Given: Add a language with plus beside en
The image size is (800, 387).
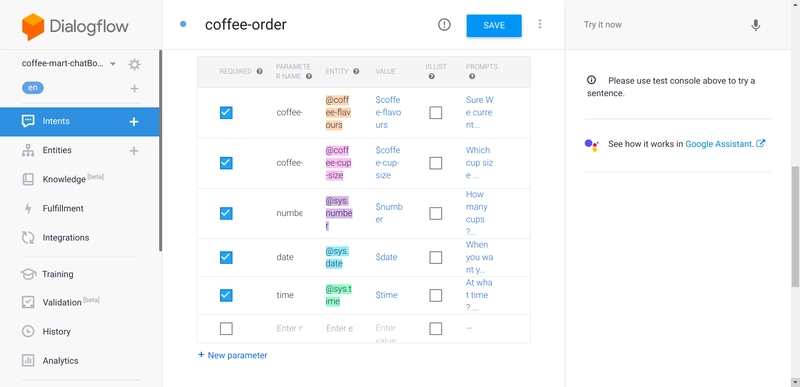Looking at the screenshot, I should tap(134, 89).
